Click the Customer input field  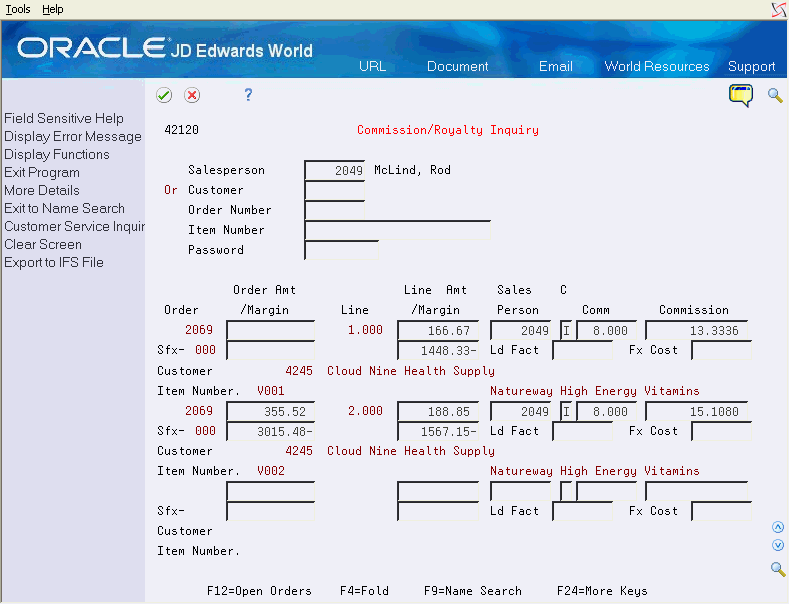click(335, 191)
